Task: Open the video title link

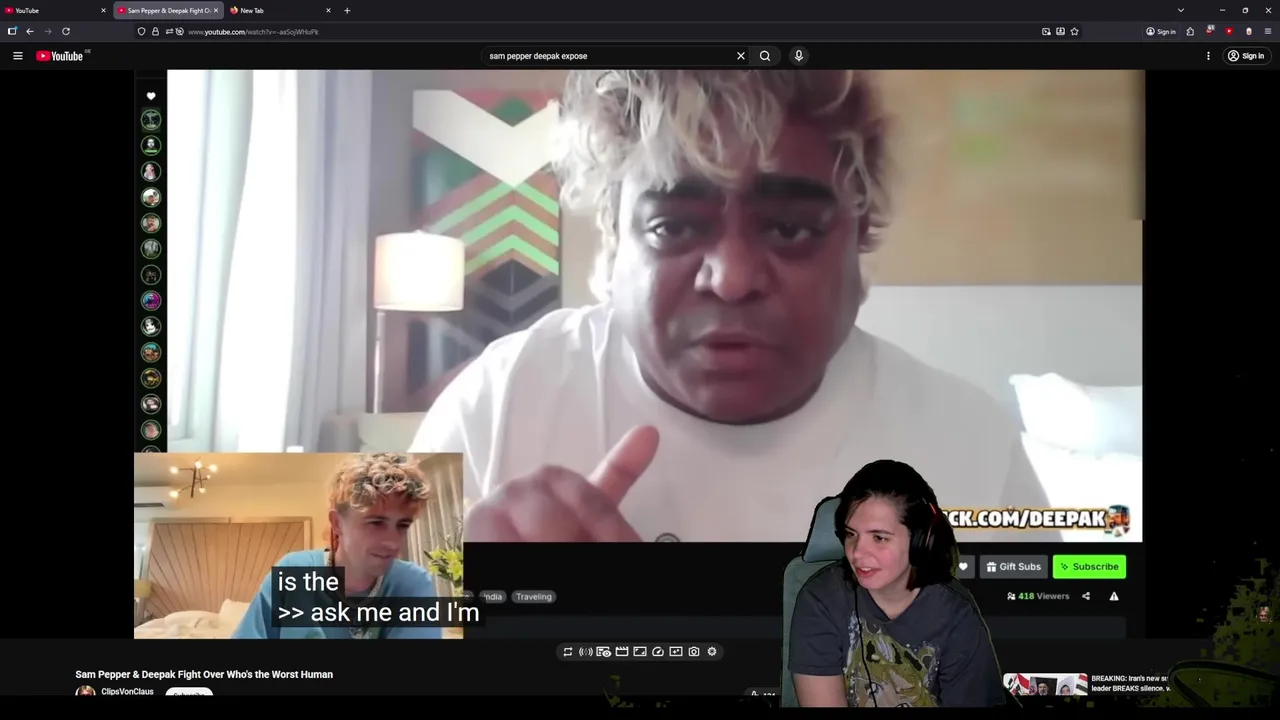Action: pyautogui.click(x=204, y=675)
